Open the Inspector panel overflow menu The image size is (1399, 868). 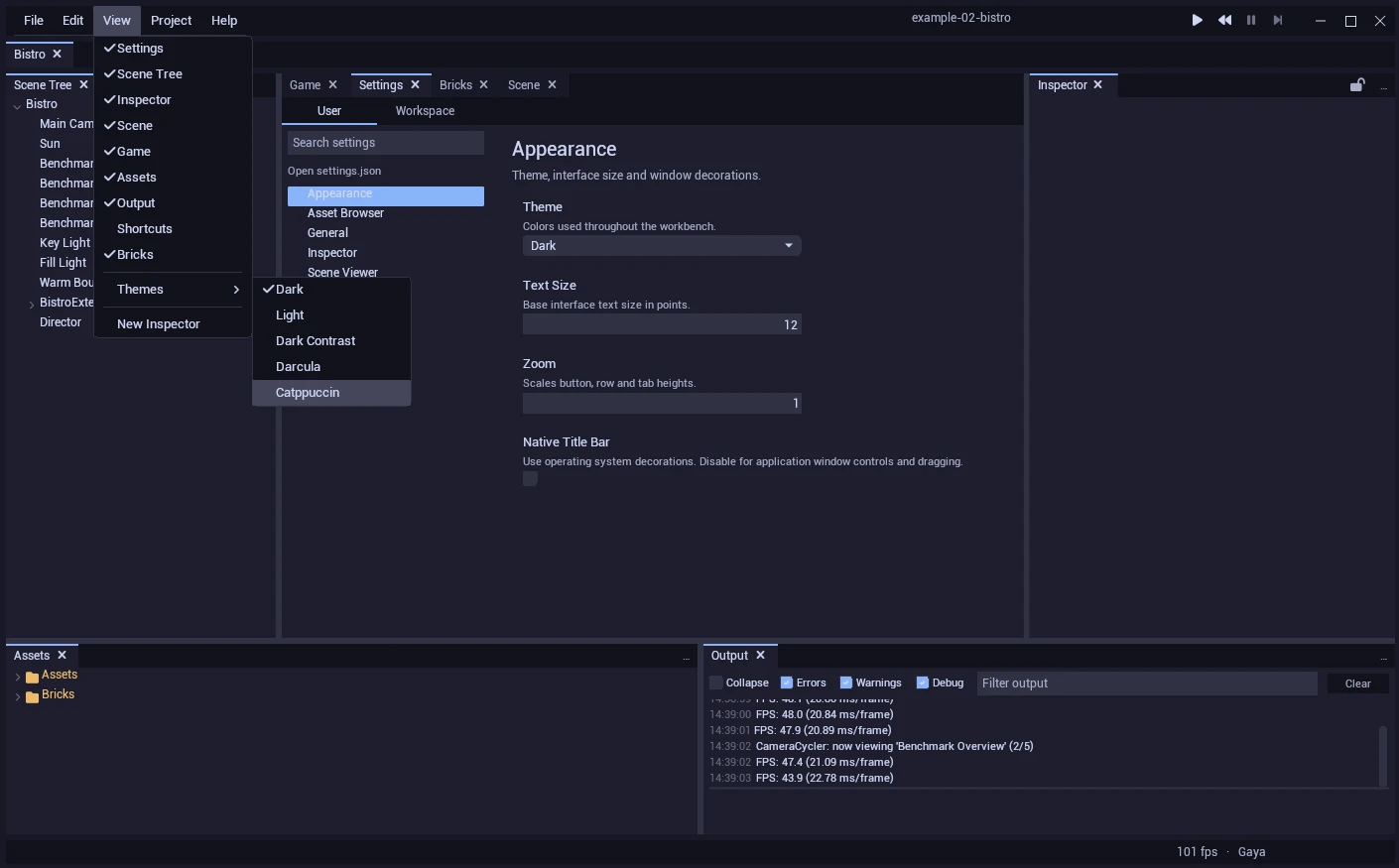[x=1383, y=87]
